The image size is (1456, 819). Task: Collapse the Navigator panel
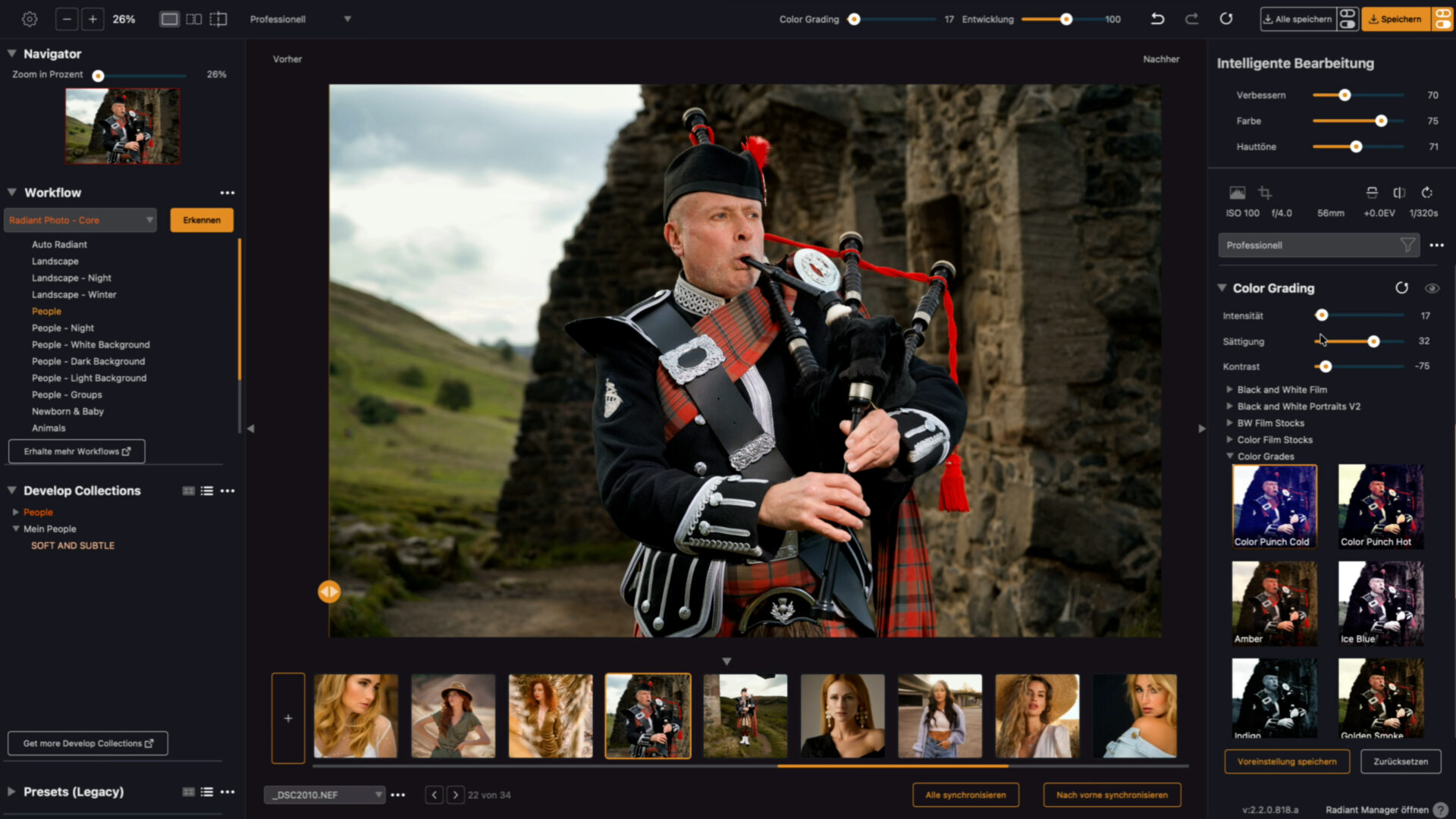click(x=12, y=54)
